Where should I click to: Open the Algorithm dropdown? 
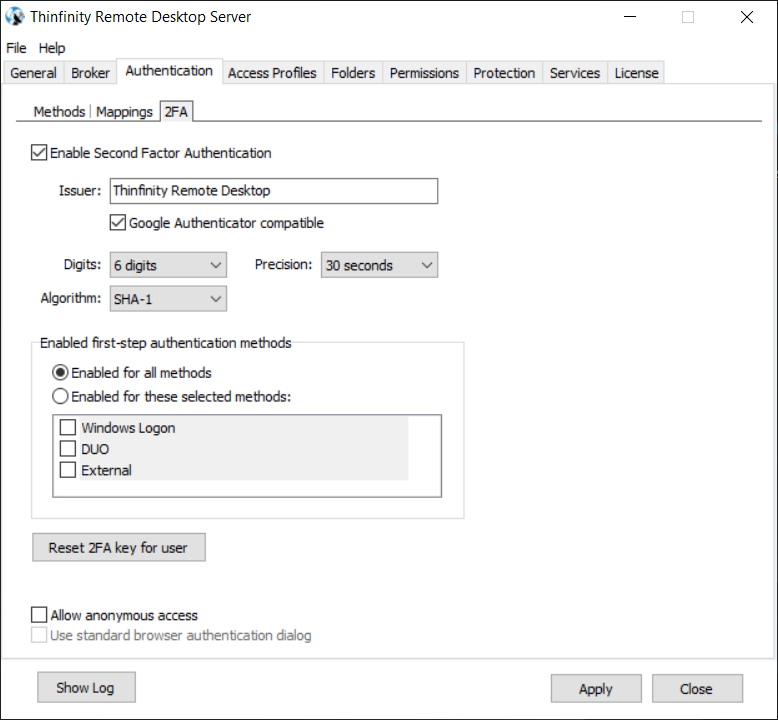tap(168, 299)
